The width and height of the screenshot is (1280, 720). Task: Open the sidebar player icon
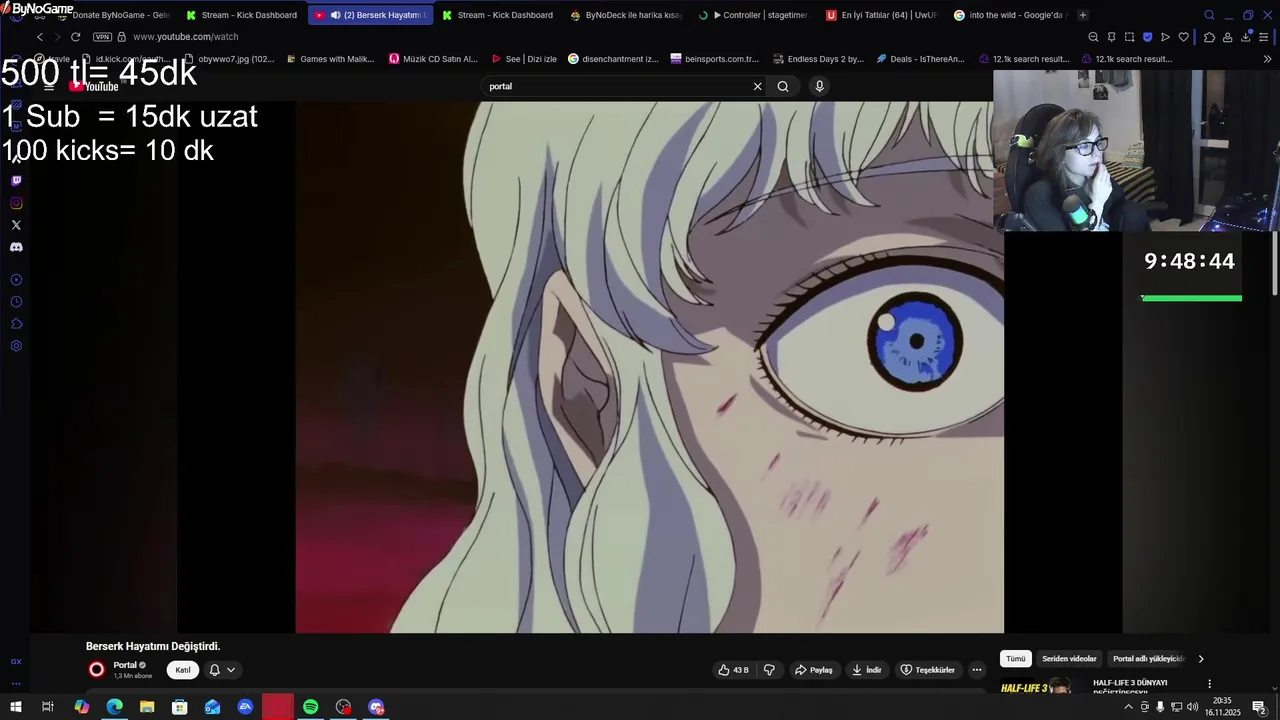tap(16, 280)
